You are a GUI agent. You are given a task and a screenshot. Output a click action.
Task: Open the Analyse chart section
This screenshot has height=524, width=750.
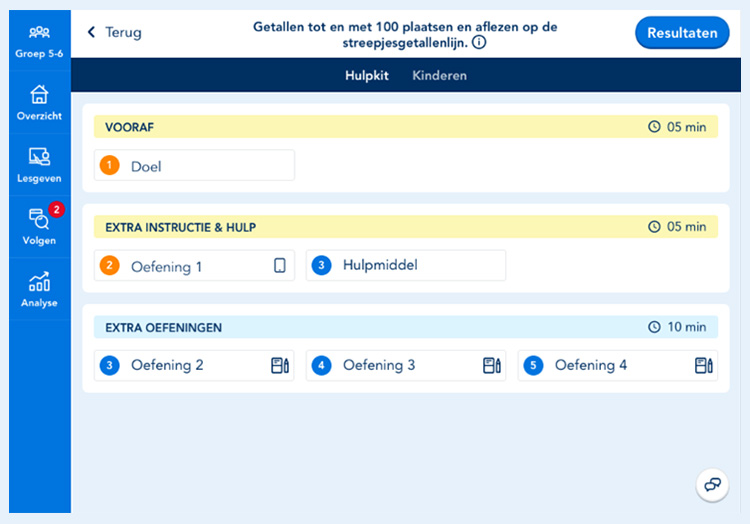point(39,289)
